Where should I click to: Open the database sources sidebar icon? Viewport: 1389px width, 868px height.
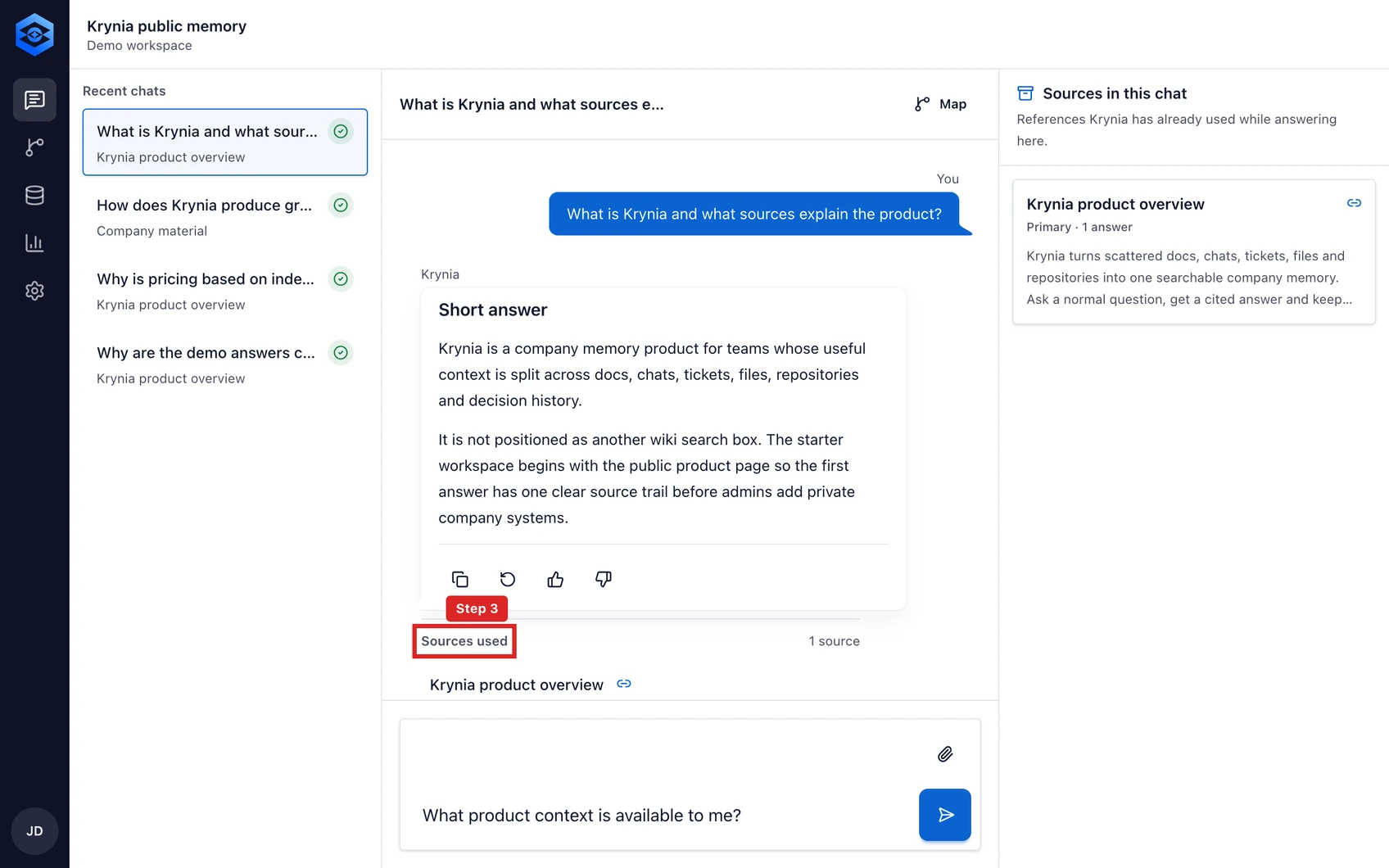34,195
